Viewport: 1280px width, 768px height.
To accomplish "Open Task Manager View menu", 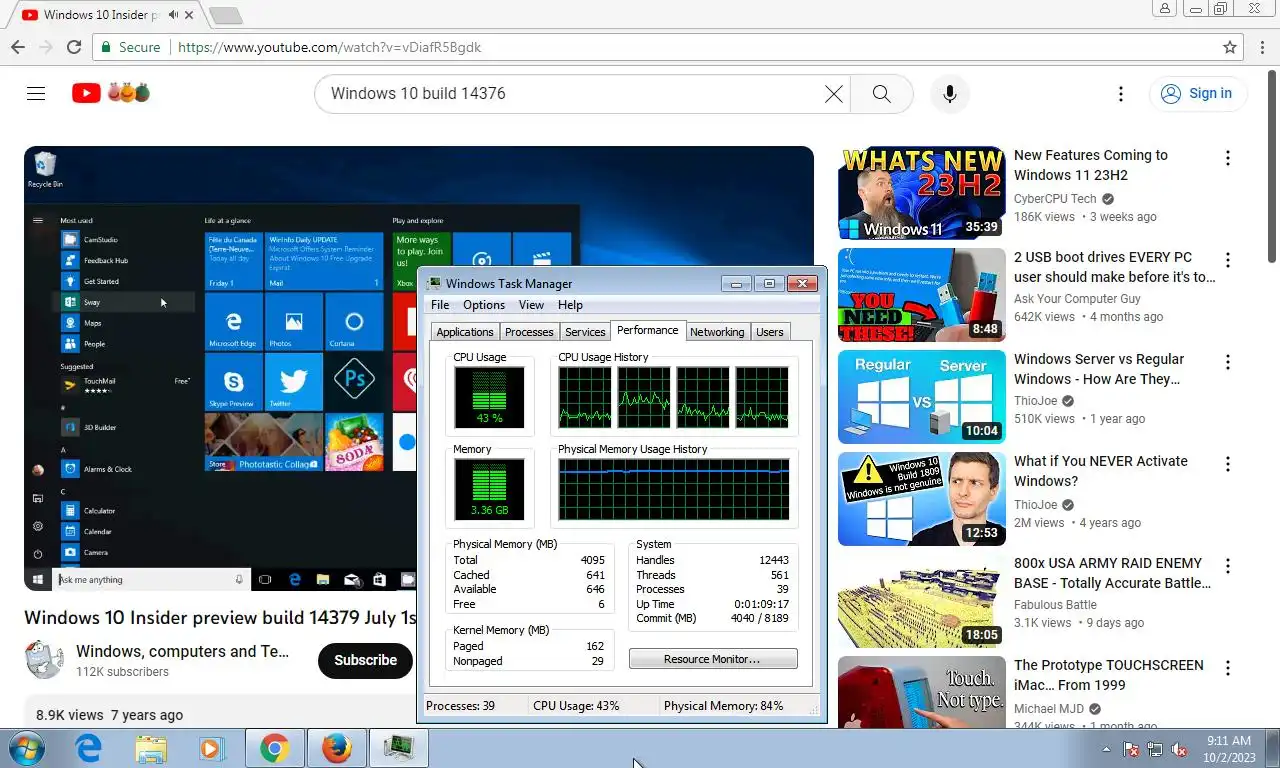I will (x=531, y=305).
